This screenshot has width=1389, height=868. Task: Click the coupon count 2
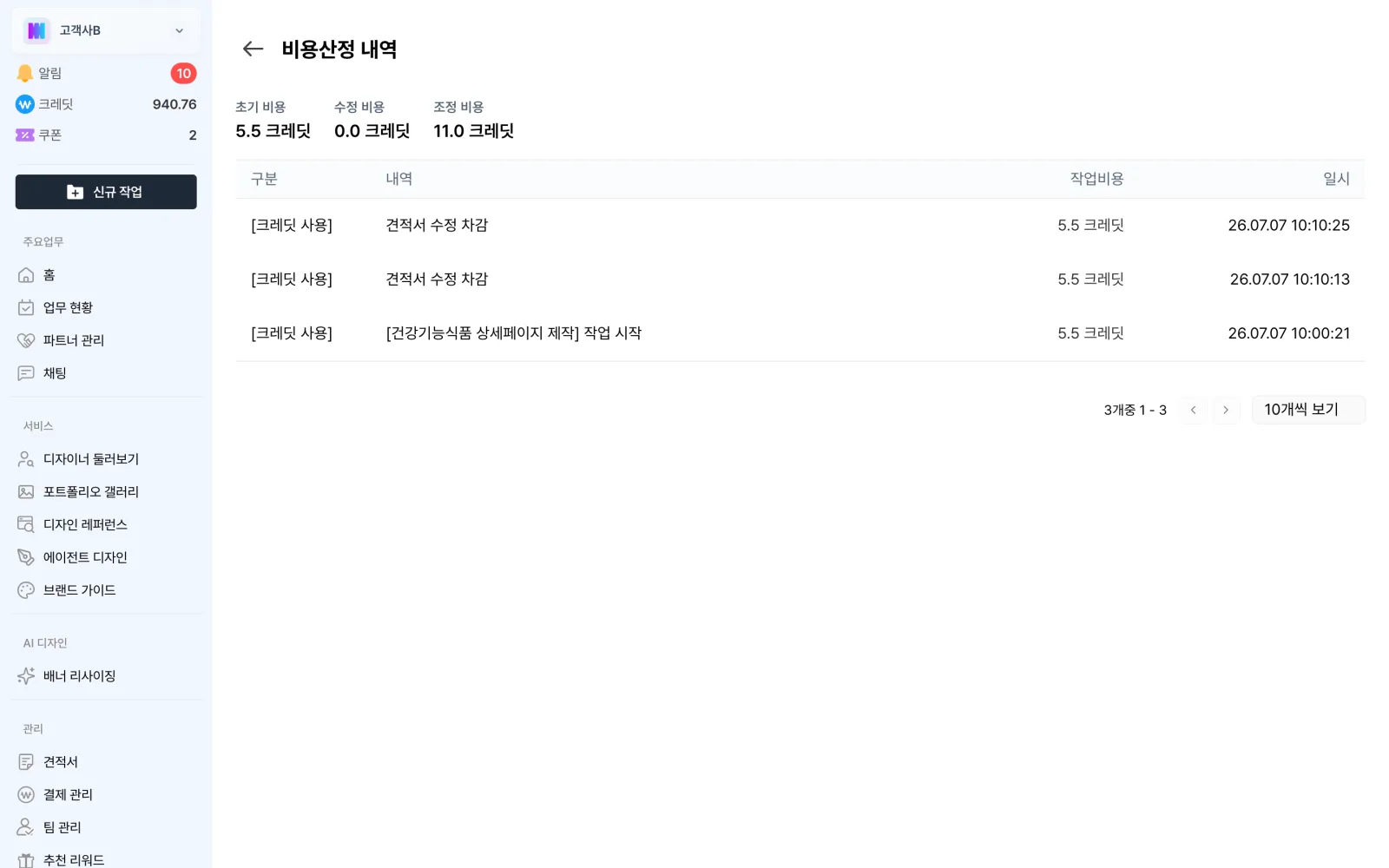click(x=193, y=135)
